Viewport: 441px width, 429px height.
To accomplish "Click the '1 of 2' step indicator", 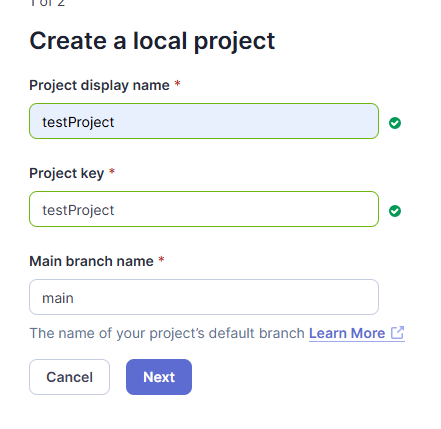I will coord(47,3).
